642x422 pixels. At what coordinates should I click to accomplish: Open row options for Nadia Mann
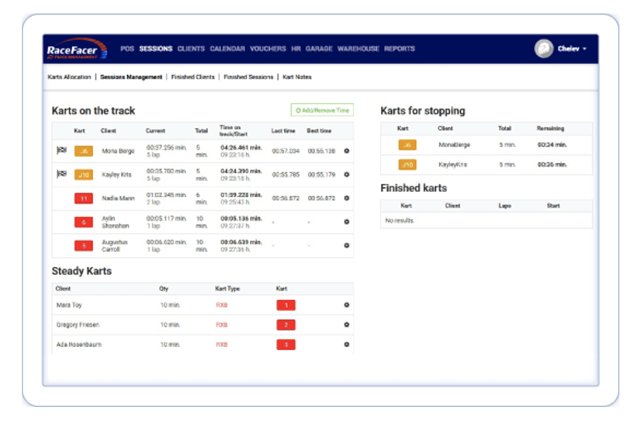(x=346, y=199)
